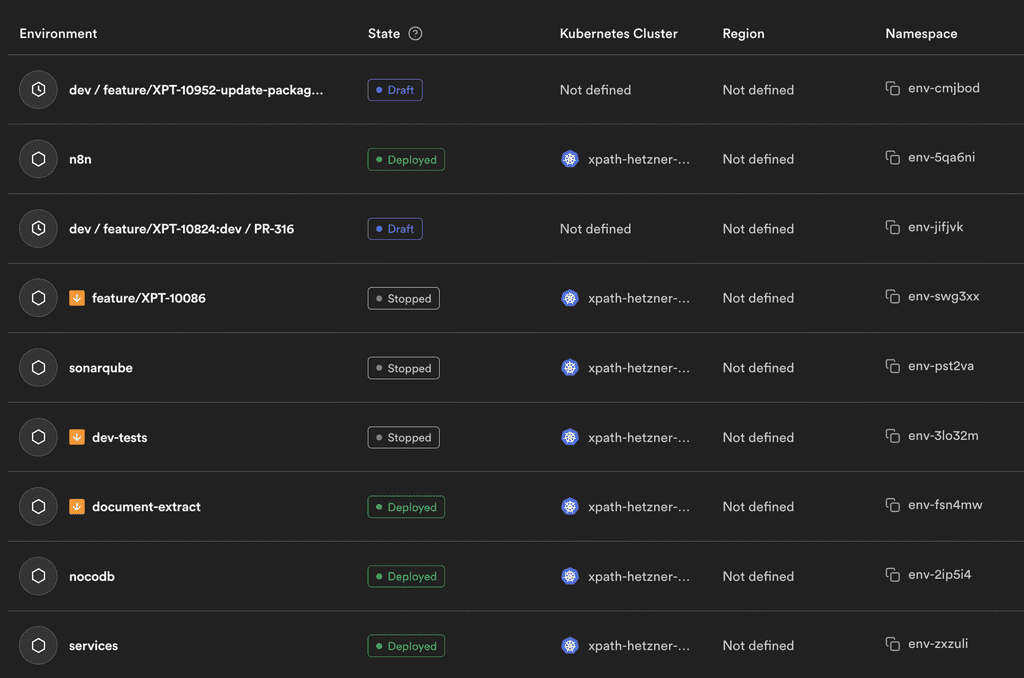This screenshot has height=678, width=1024.
Task: Click the hexagon icon for sonarqube environment
Action: [38, 368]
